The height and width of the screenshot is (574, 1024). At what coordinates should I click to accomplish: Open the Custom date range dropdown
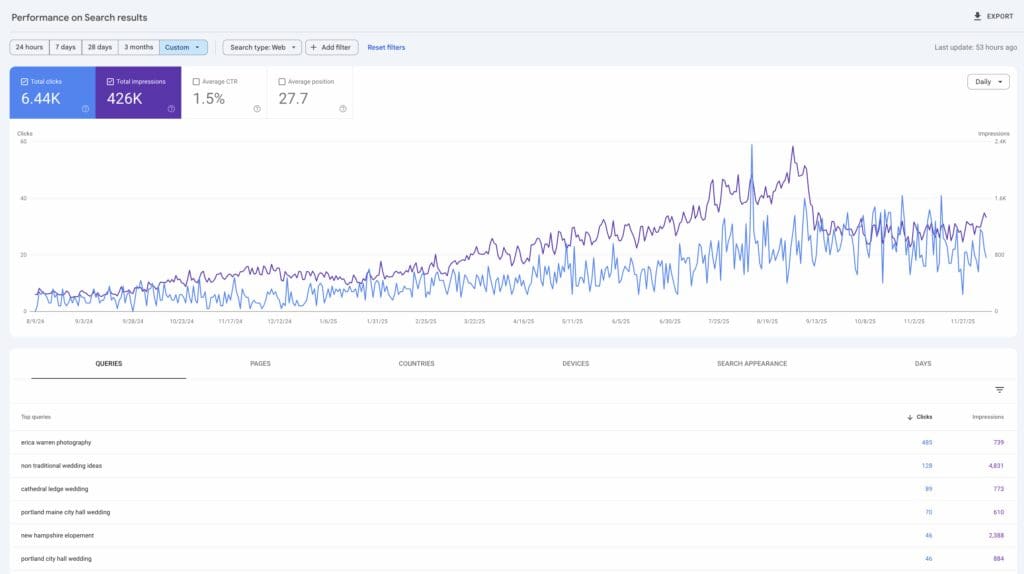(183, 47)
